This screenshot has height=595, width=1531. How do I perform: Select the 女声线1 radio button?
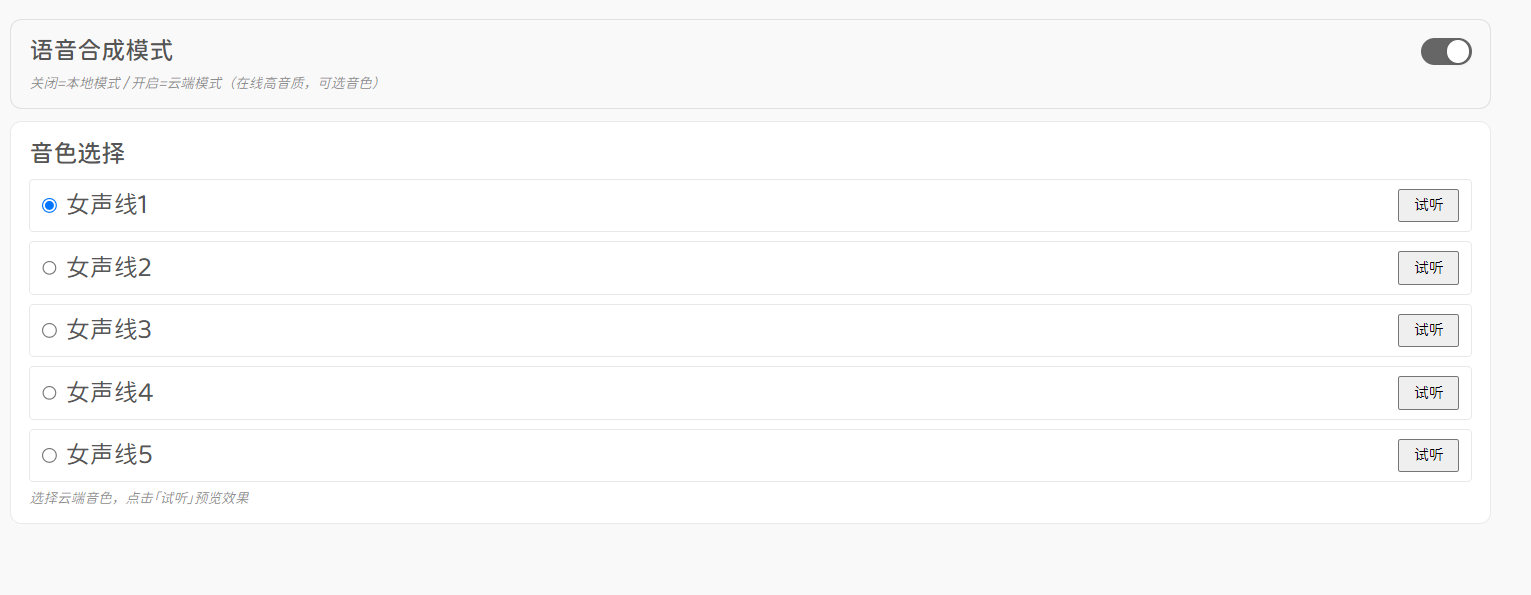point(49,205)
